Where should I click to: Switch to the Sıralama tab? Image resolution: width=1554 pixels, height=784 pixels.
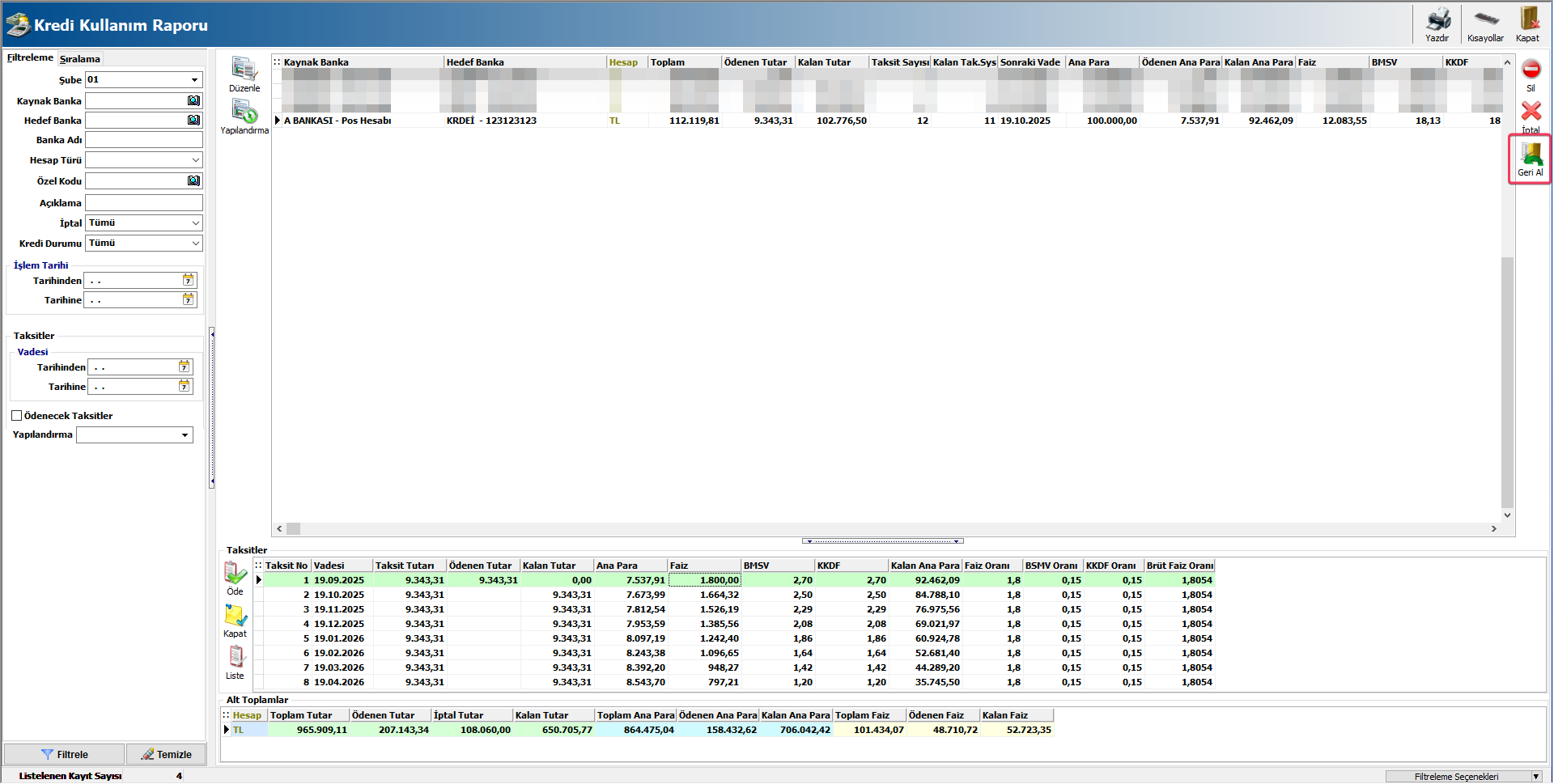click(x=80, y=59)
